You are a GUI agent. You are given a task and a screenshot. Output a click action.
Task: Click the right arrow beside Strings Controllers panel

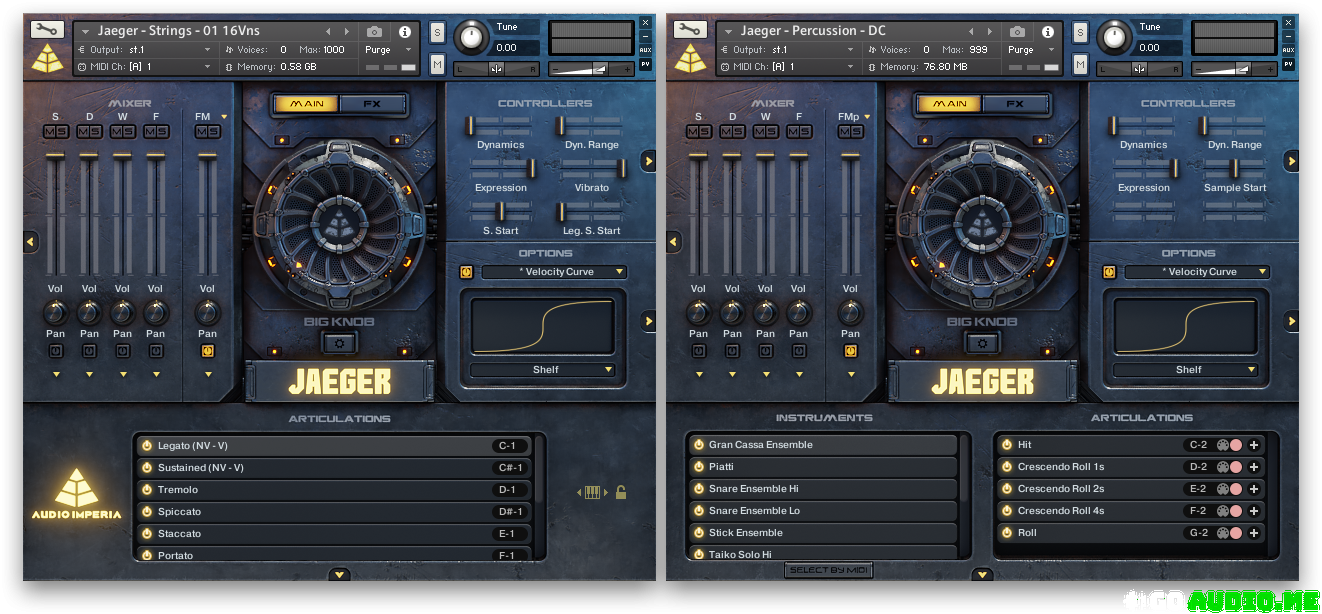(648, 160)
